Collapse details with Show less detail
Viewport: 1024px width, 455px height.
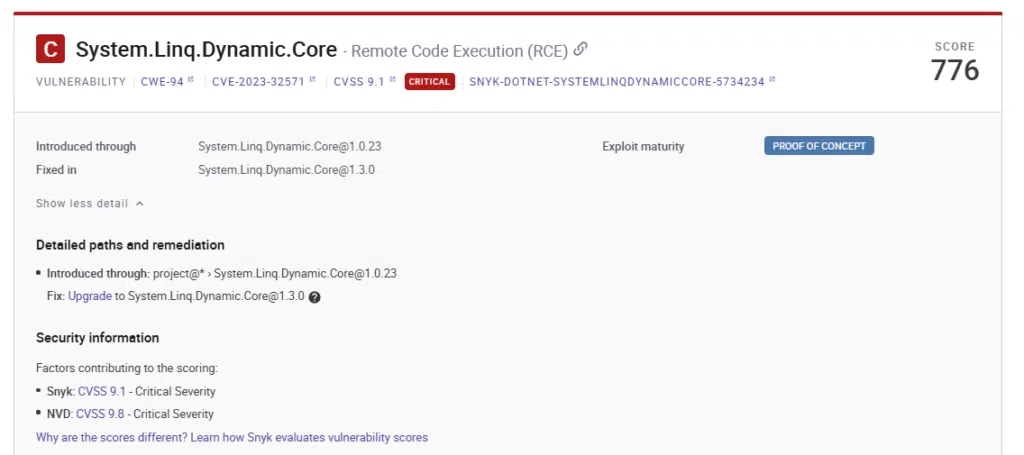(82, 203)
